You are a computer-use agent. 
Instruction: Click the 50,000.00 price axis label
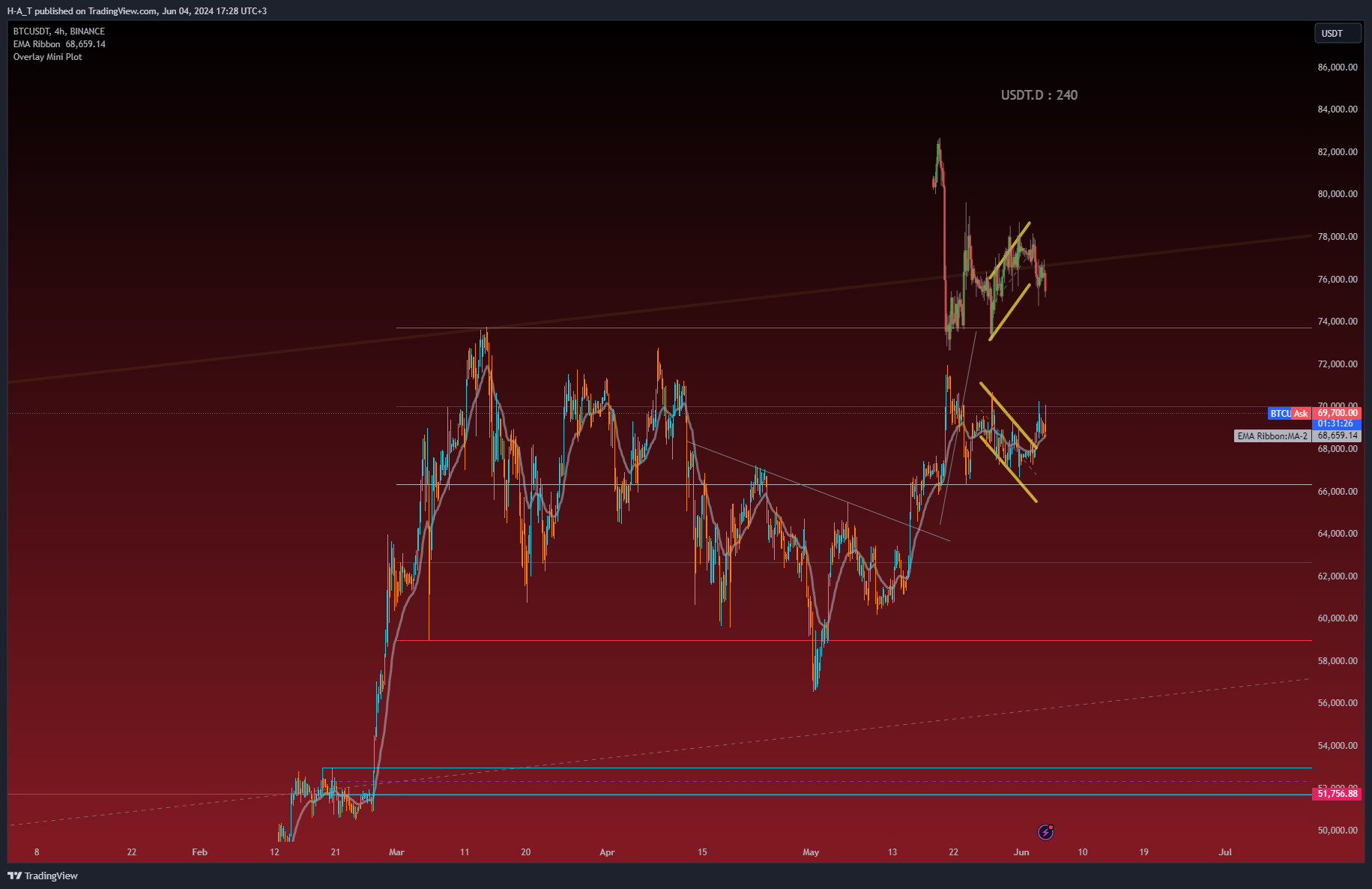[x=1338, y=831]
